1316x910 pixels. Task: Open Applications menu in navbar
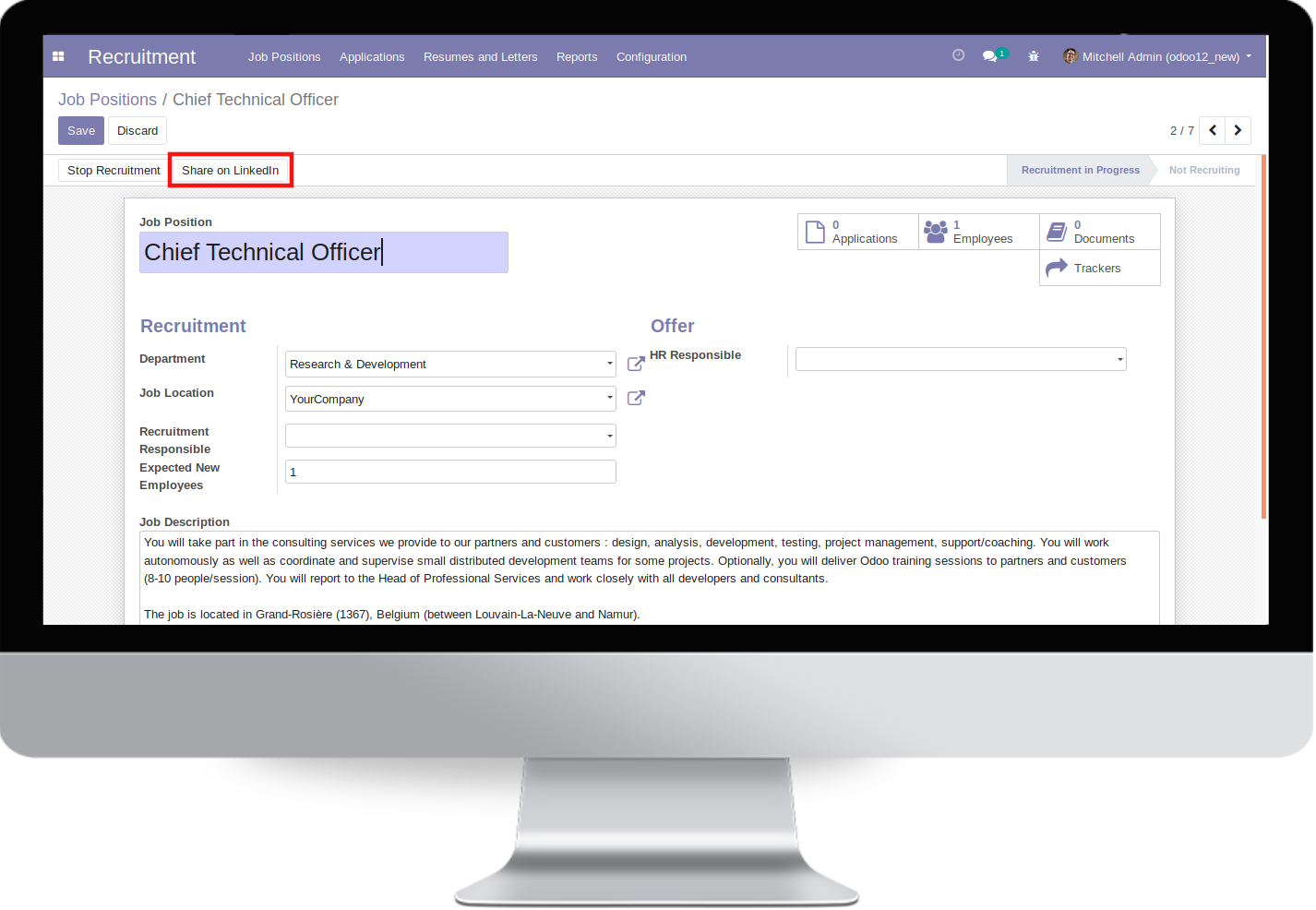372,56
